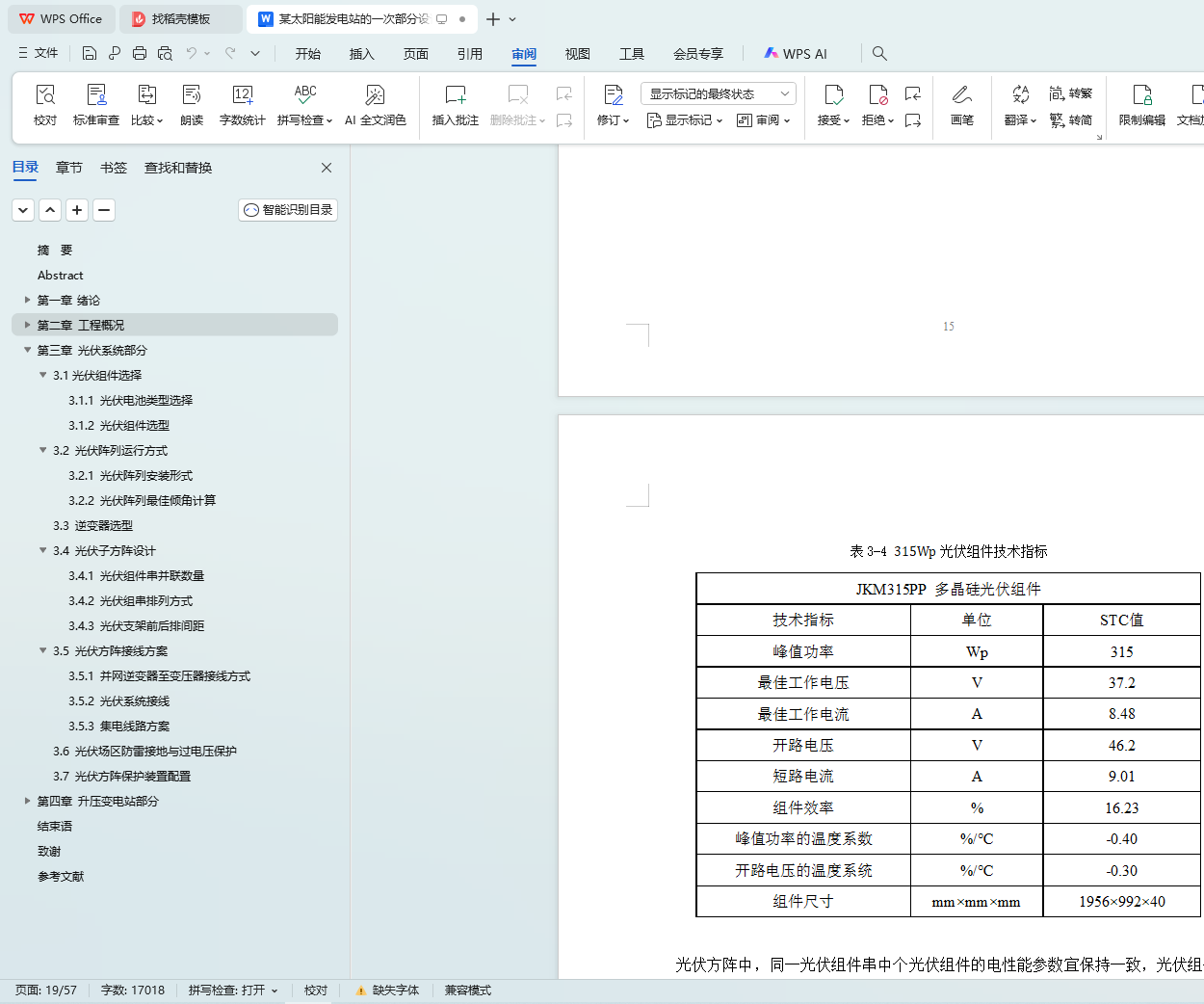Switch to the 视图 ribbon tab
Viewport: 1204px width, 1004px height.
(x=578, y=54)
